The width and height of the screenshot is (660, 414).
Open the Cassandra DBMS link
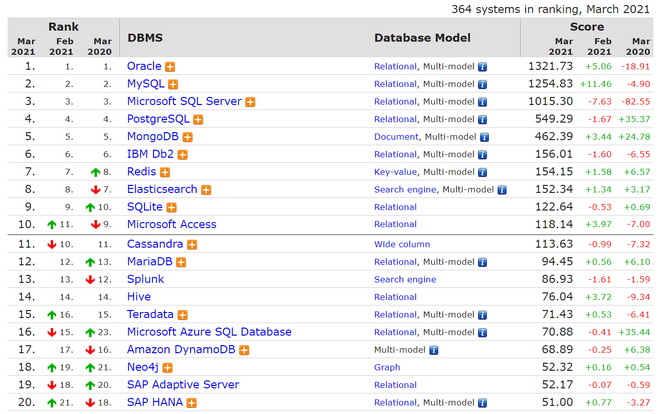point(154,244)
